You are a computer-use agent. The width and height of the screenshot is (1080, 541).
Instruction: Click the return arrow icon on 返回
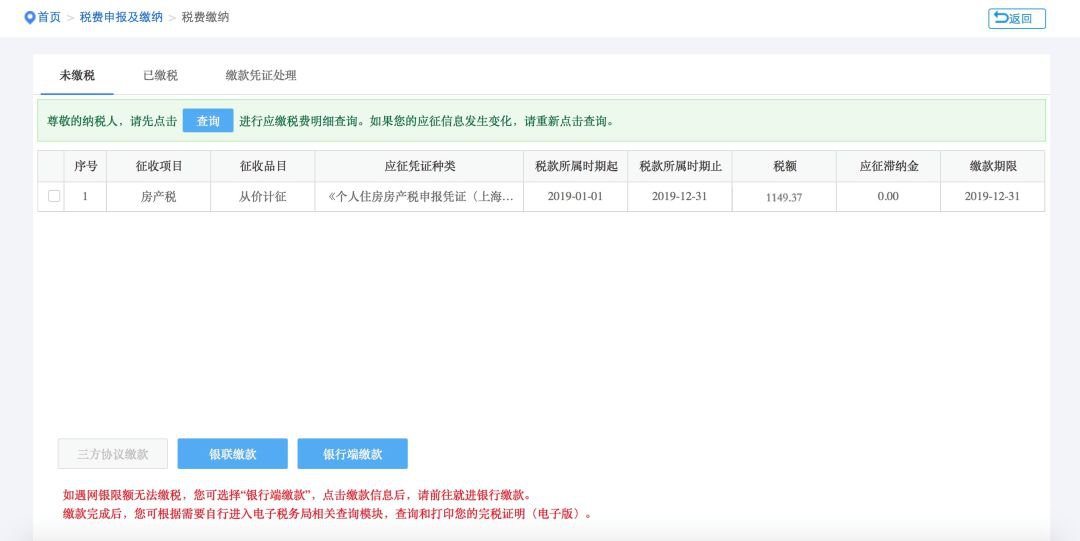click(1000, 18)
